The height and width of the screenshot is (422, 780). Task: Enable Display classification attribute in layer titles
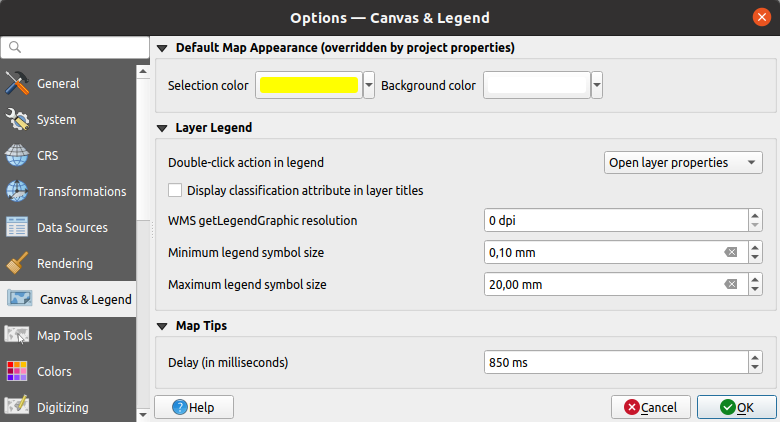176,190
